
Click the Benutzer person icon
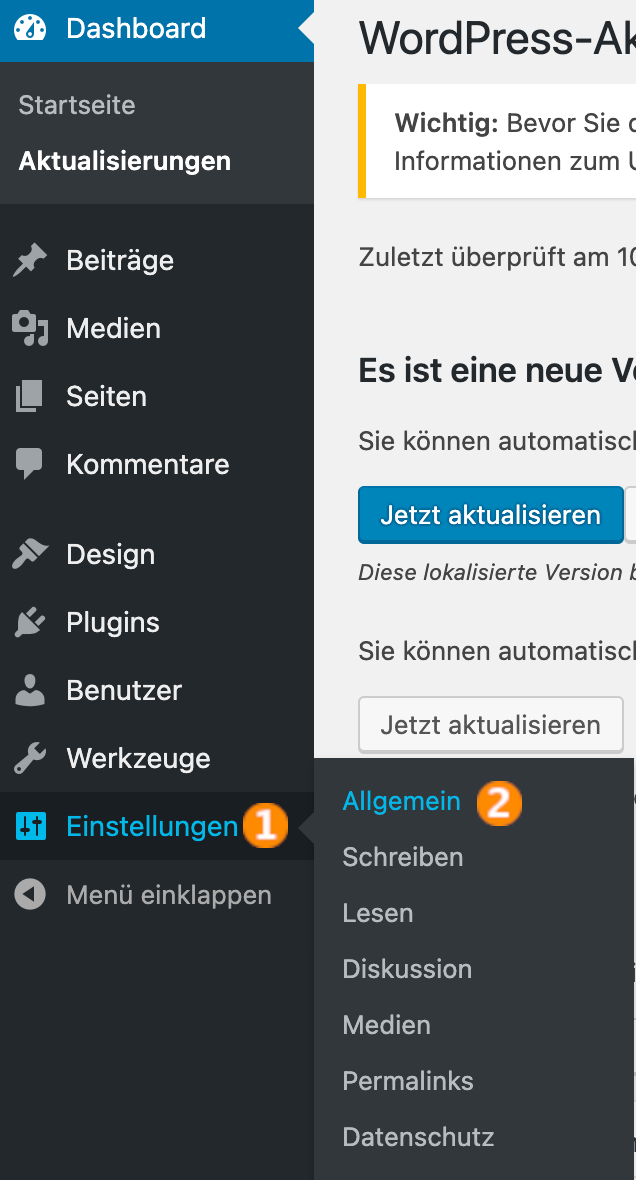point(30,691)
